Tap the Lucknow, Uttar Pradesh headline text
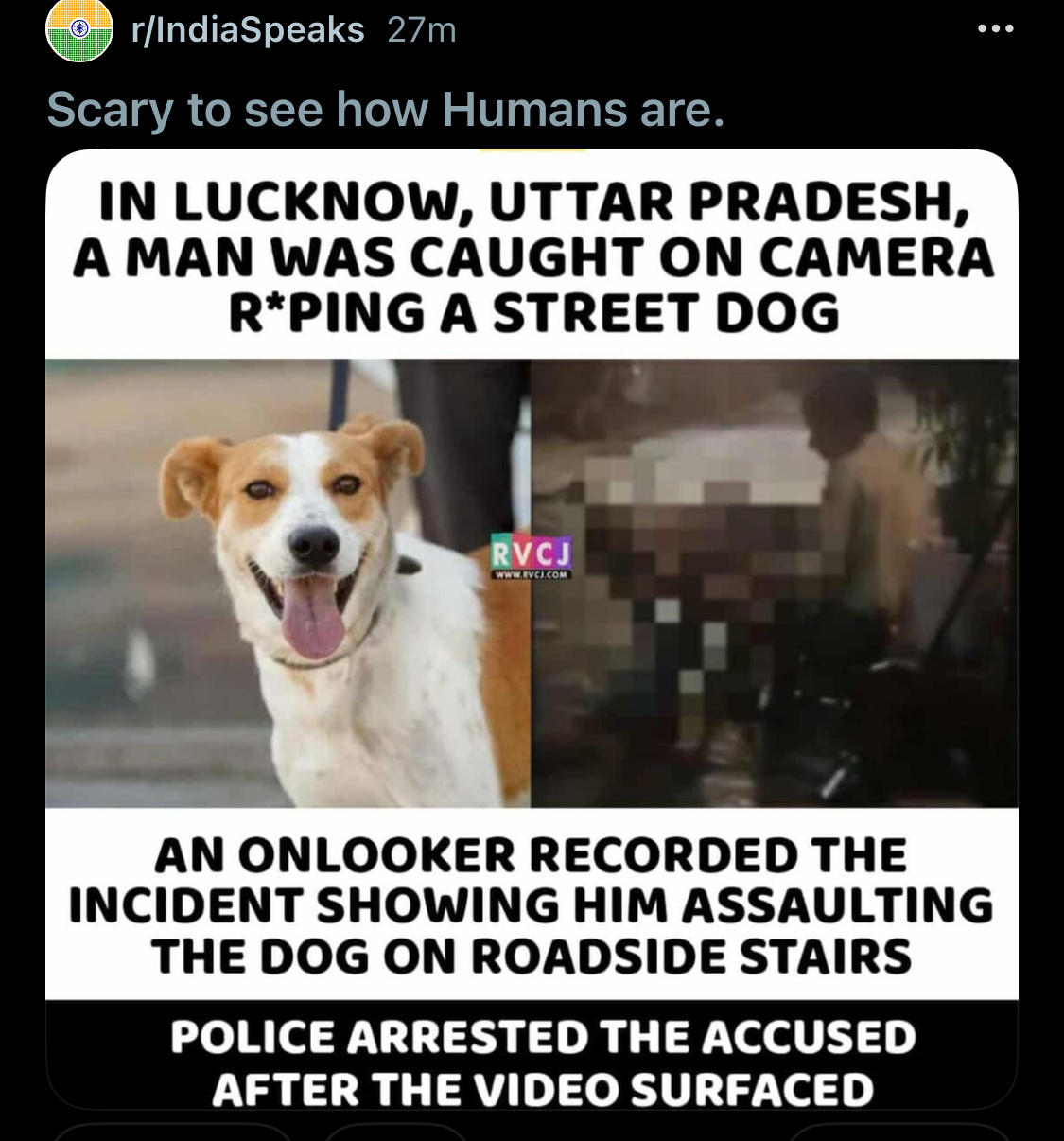 coord(532,256)
